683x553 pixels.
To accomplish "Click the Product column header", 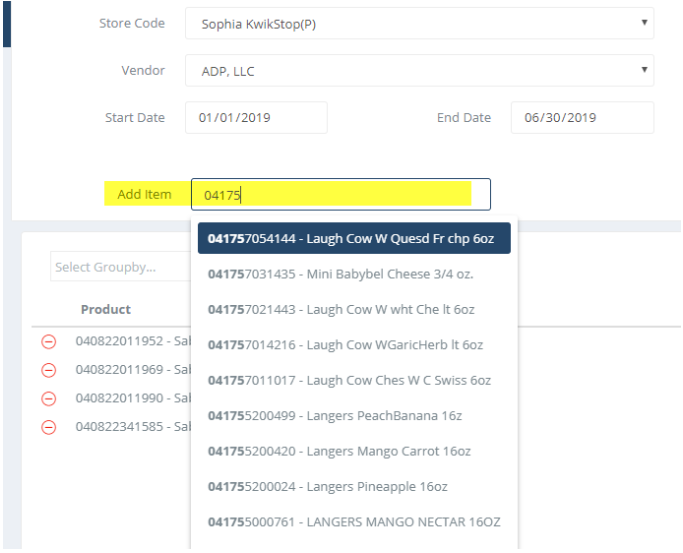I will [x=106, y=310].
